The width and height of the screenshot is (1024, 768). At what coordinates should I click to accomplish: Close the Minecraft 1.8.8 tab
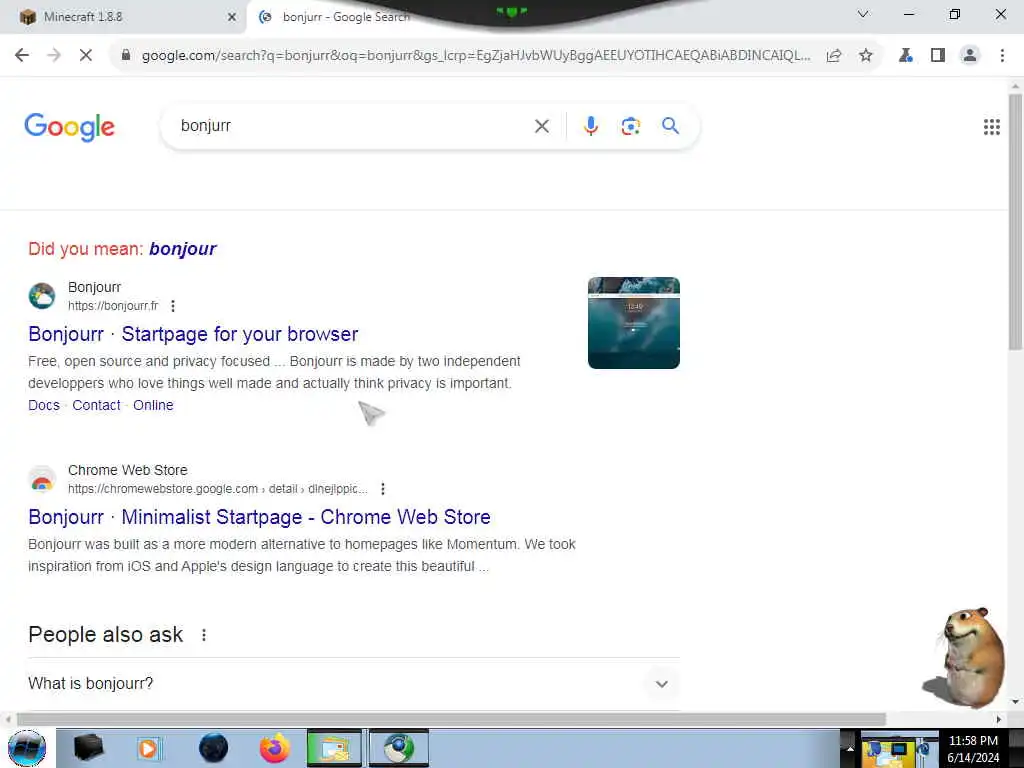(x=232, y=17)
